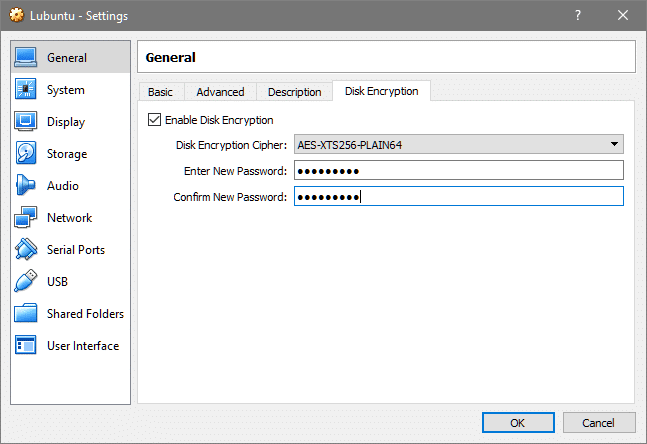The width and height of the screenshot is (647, 444).
Task: Toggle Enable Disk Encryption checkbox
Action: (x=154, y=120)
